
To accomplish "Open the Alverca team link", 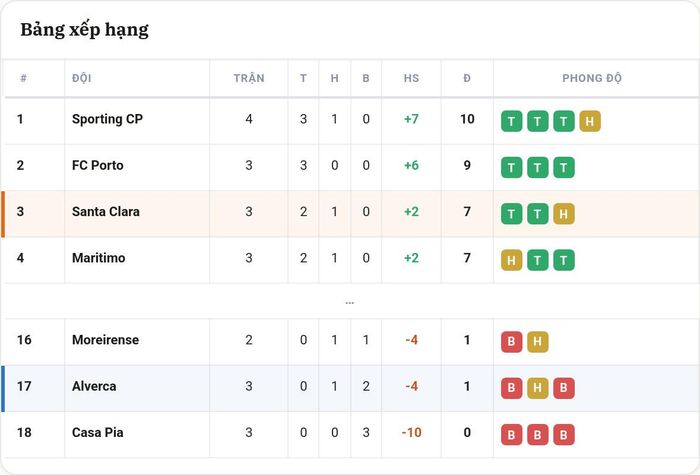I will coord(94,386).
